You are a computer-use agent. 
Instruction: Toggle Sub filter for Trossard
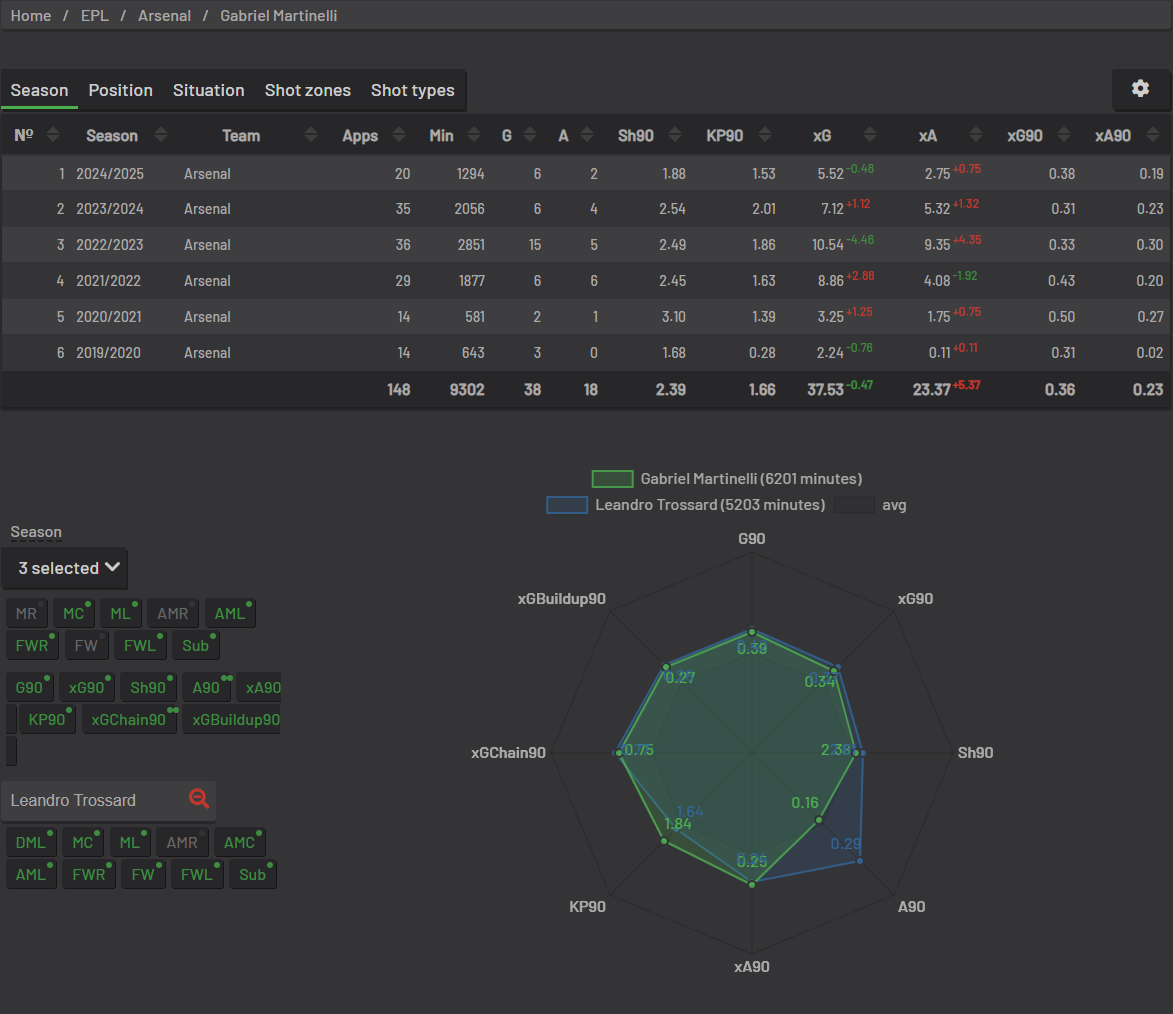point(253,875)
